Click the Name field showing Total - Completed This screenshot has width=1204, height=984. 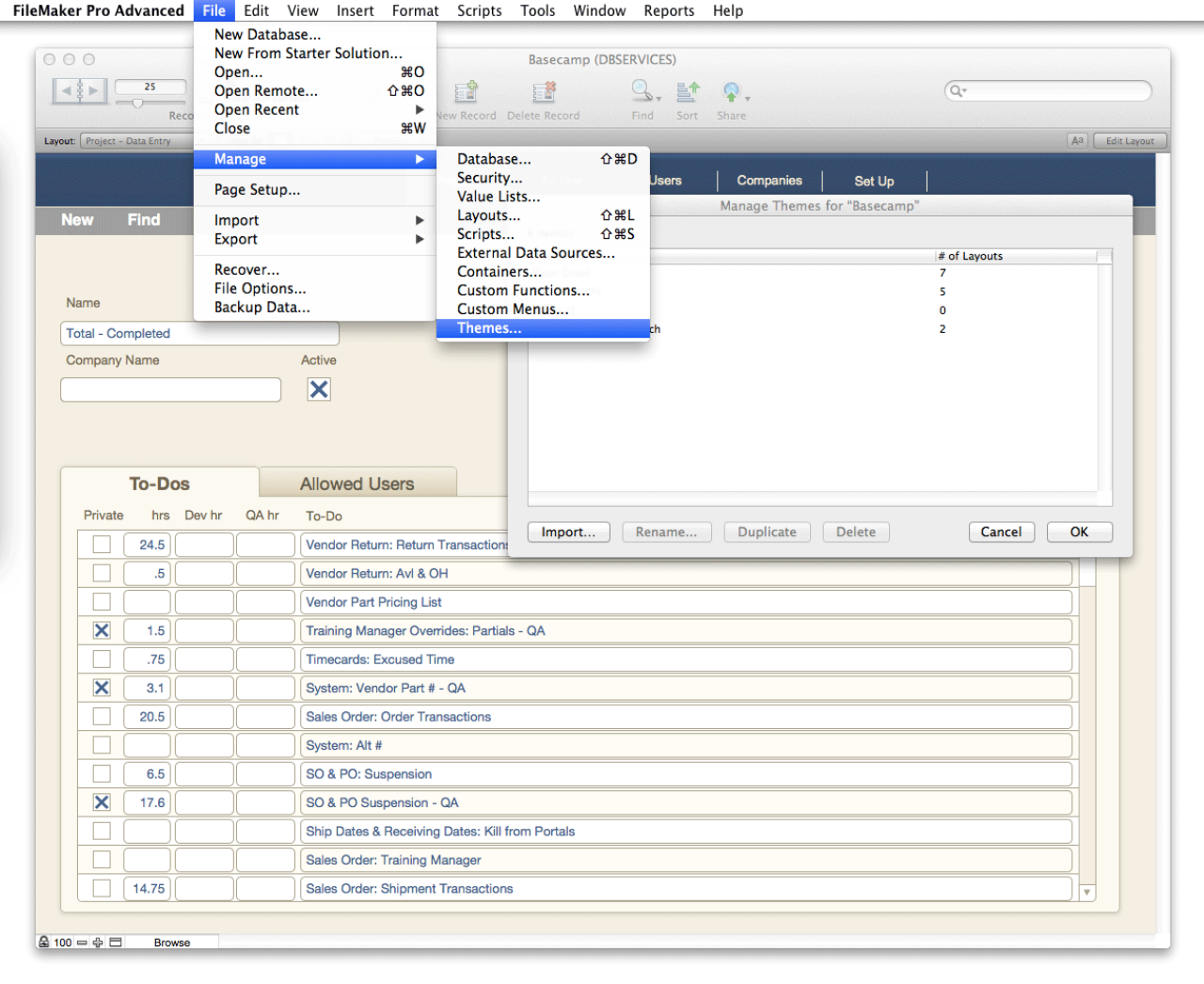click(199, 333)
